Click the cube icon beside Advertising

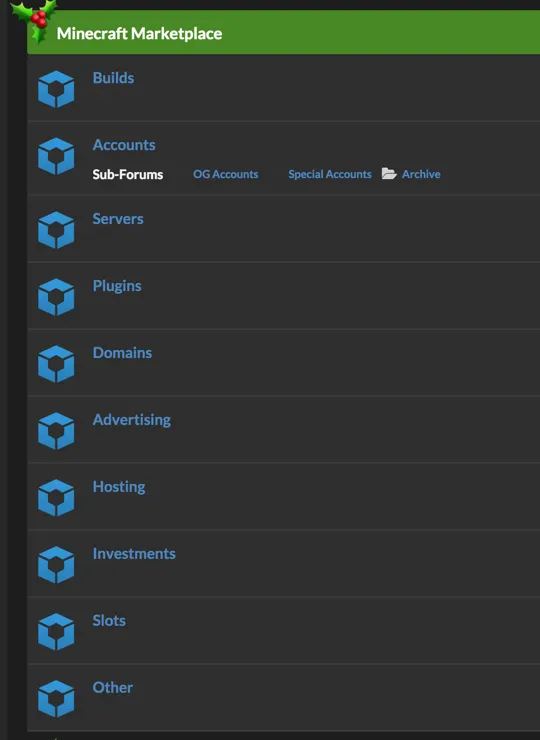point(56,431)
